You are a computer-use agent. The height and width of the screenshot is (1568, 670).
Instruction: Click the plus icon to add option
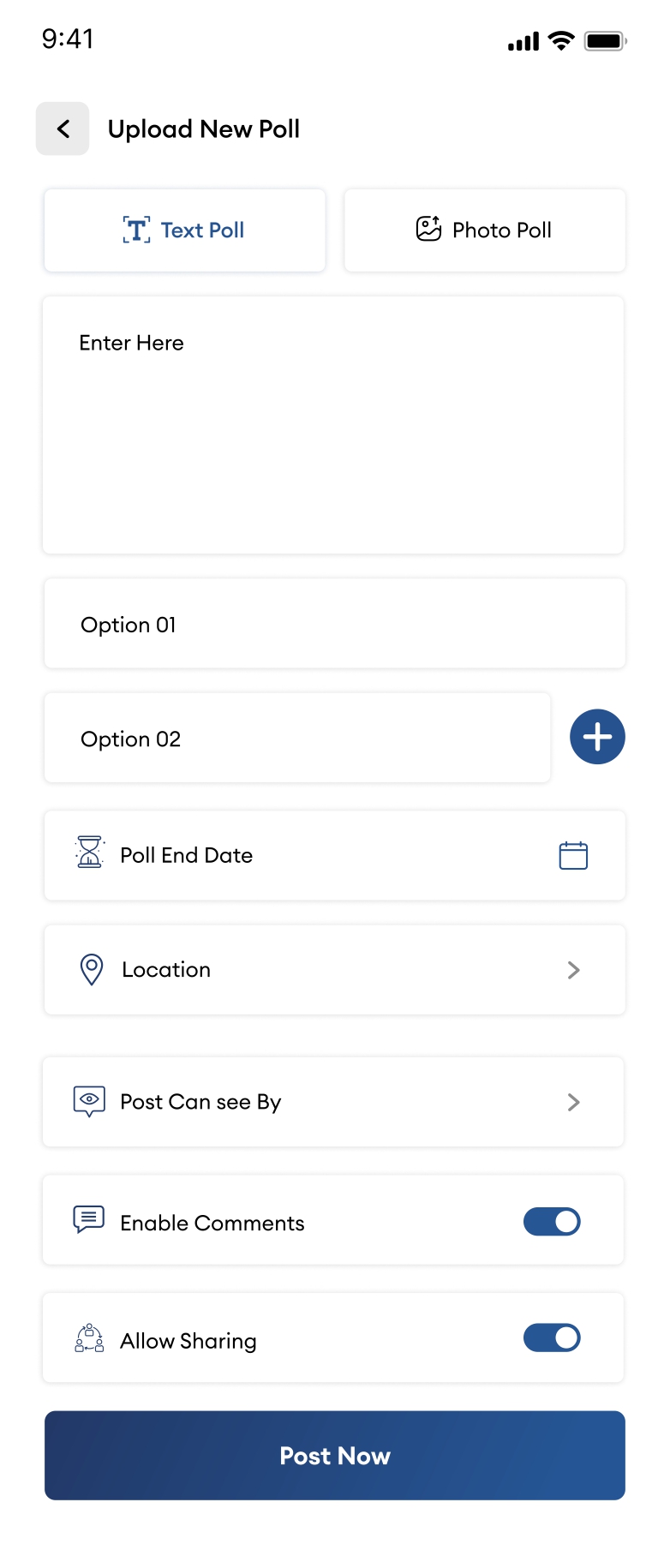click(597, 737)
